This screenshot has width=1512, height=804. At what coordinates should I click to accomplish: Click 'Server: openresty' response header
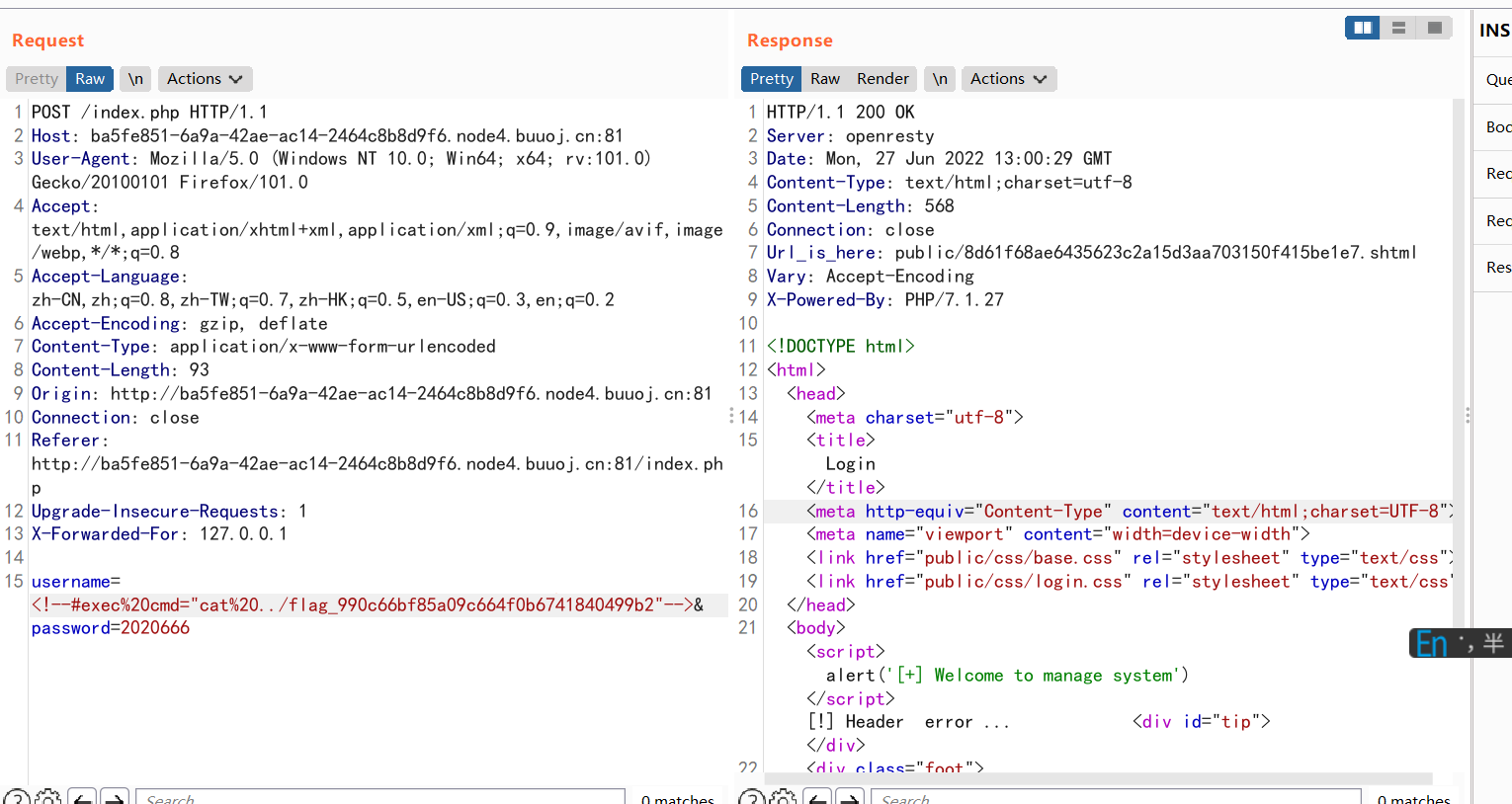coord(850,135)
